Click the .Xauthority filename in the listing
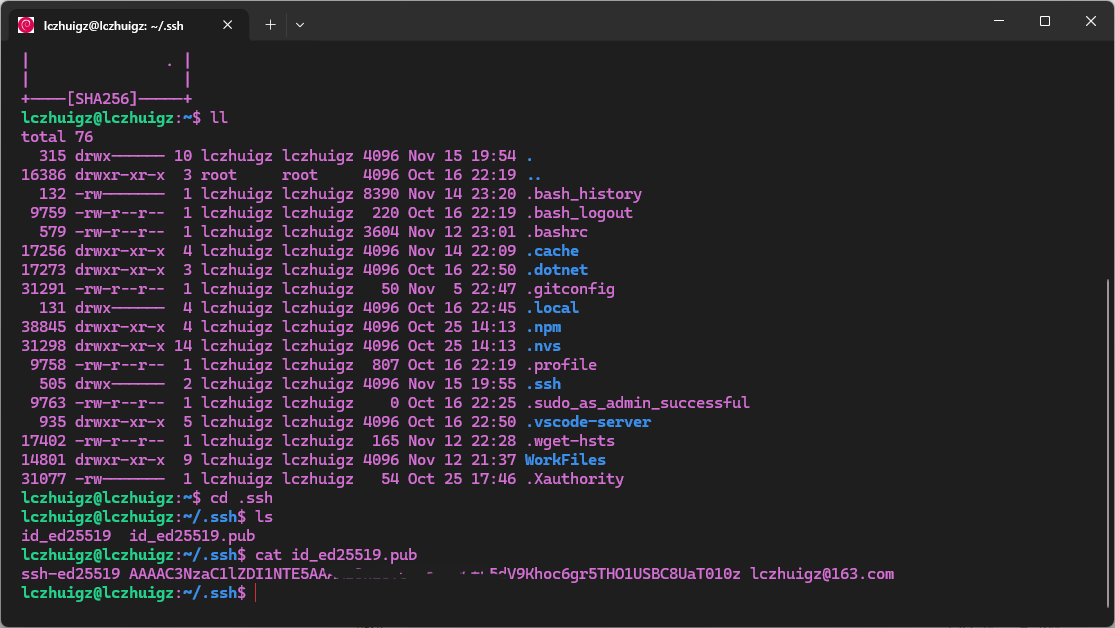 [574, 479]
